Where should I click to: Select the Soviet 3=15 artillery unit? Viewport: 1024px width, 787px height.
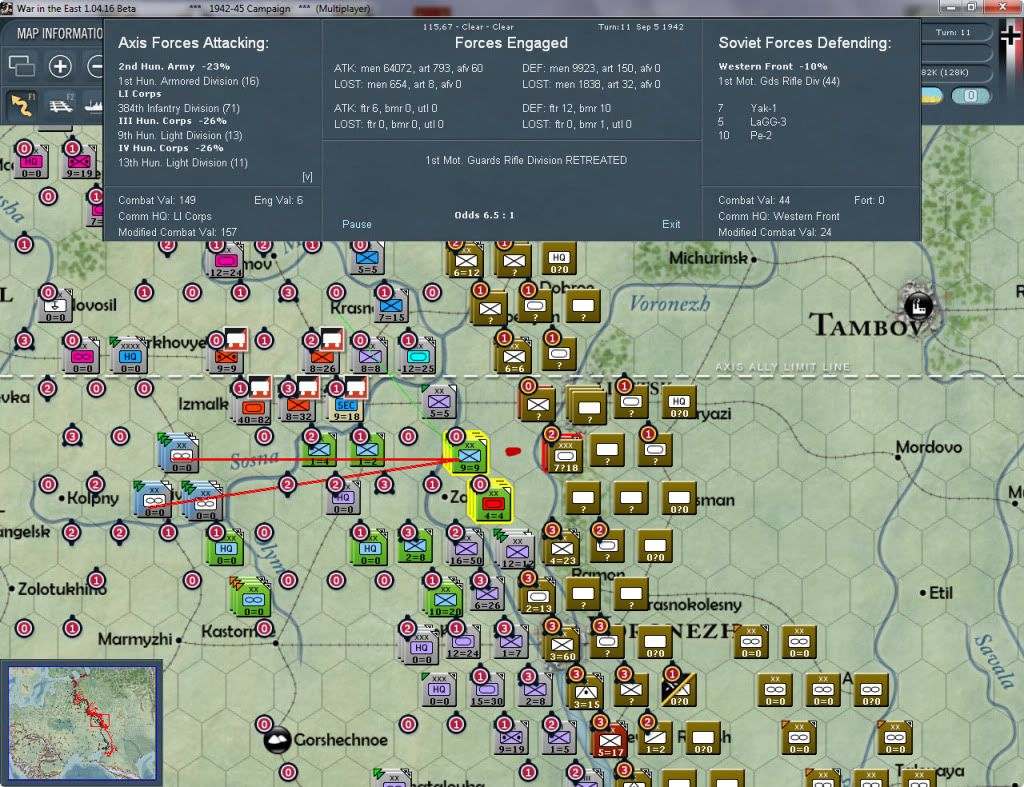(586, 693)
